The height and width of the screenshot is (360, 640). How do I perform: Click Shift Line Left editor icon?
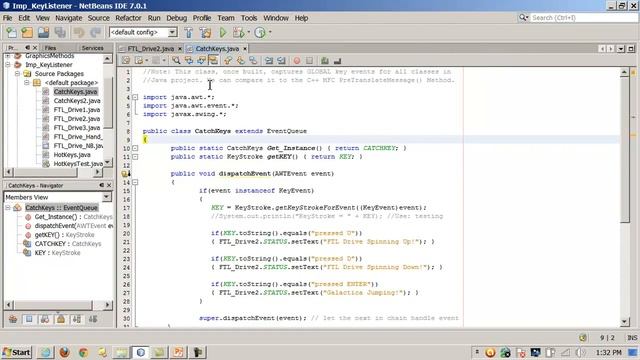269,60
